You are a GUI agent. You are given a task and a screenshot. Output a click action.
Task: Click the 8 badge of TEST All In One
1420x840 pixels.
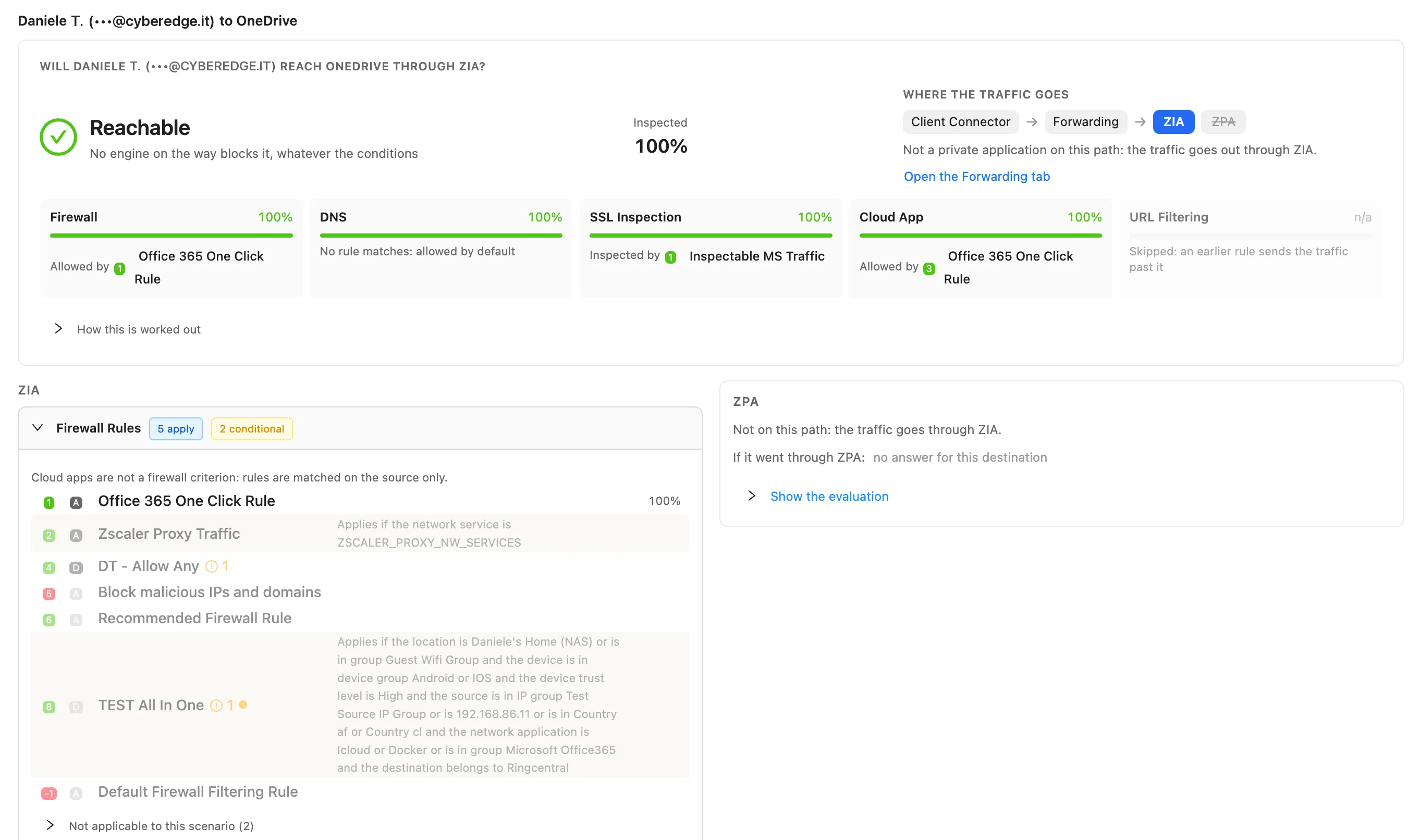49,707
